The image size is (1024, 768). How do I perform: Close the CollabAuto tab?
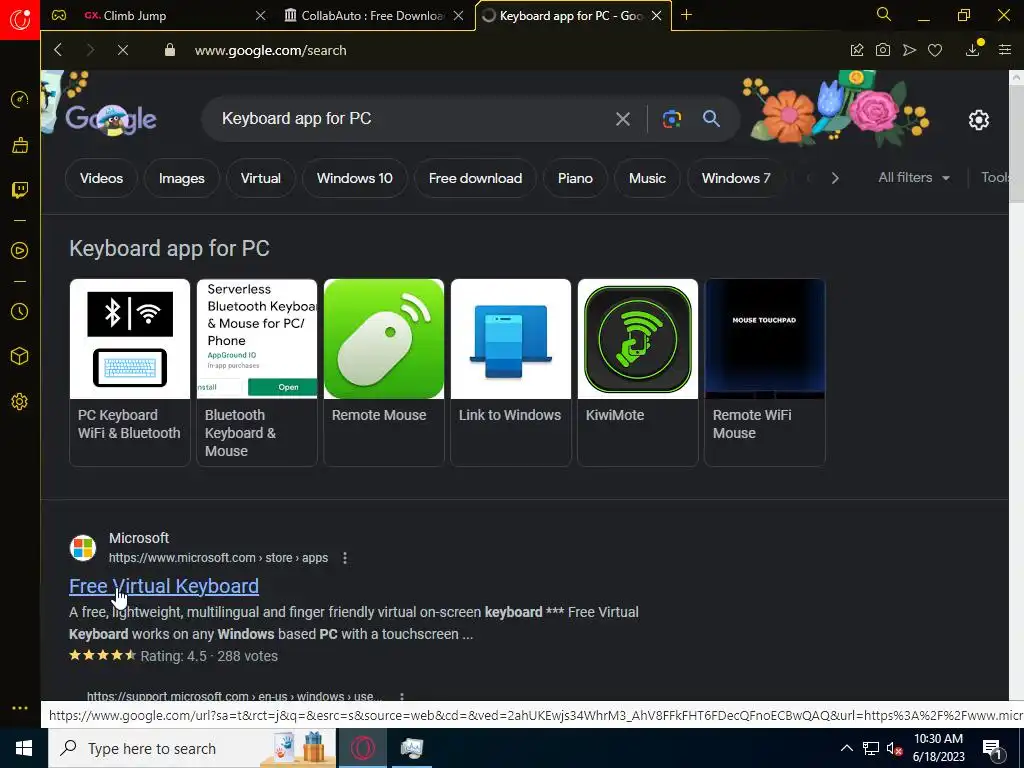(458, 16)
